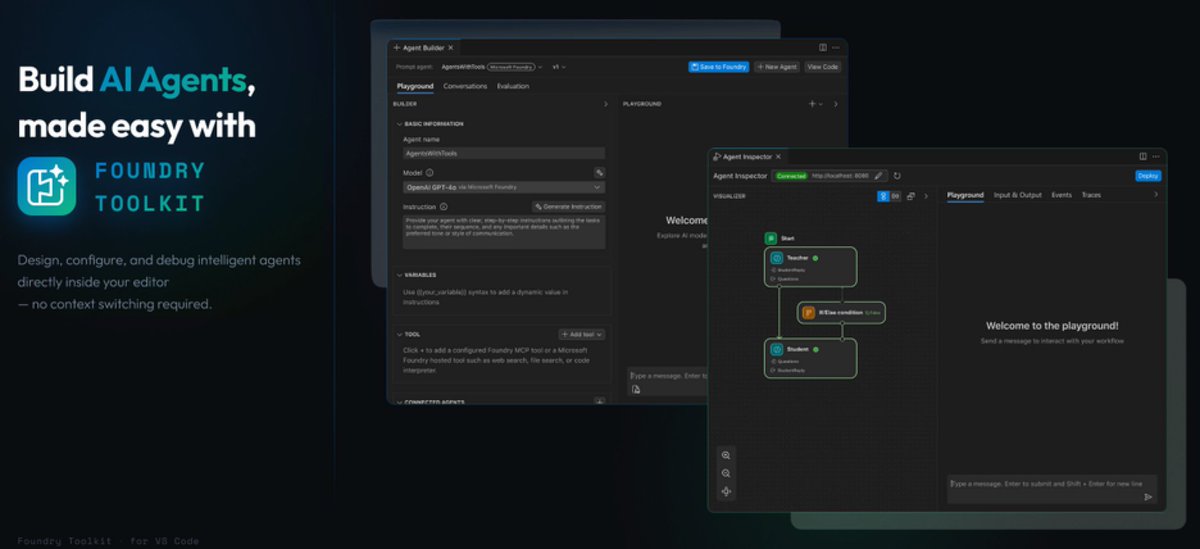Viewport: 1200px width, 549px height.
Task: Open the OpenAI GPT-4o model dropdown
Action: [x=503, y=187]
